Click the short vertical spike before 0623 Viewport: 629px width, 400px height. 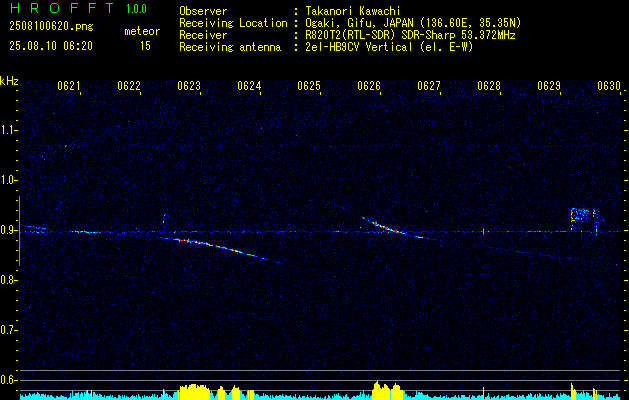(x=164, y=223)
